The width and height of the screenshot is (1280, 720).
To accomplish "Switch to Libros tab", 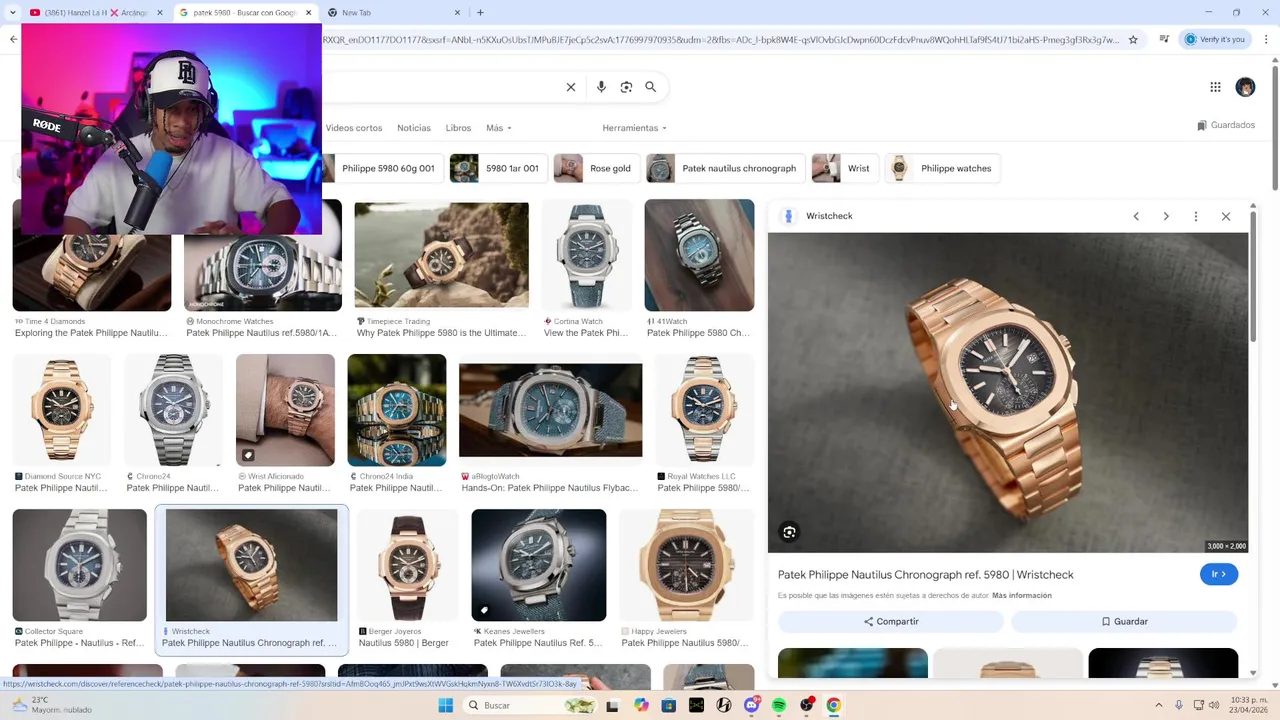I will coord(458,128).
